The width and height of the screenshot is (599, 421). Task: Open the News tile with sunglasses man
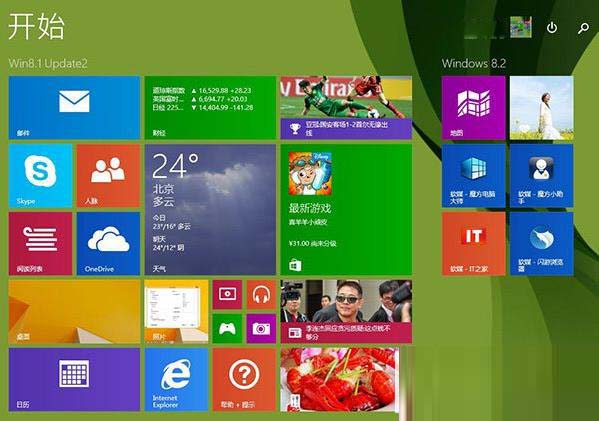point(346,311)
